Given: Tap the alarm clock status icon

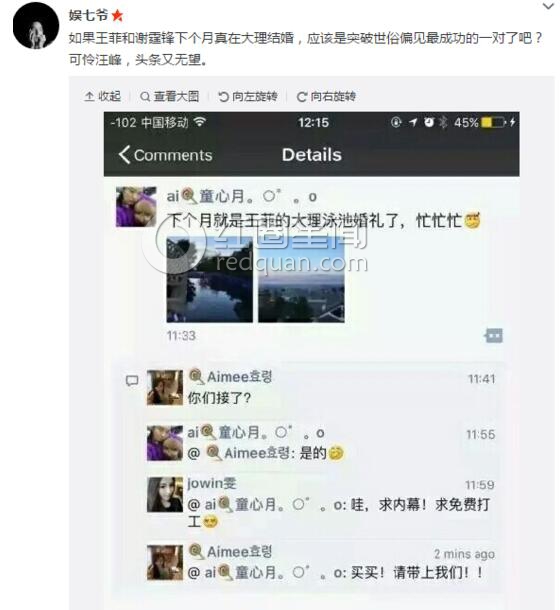Looking at the screenshot, I should (429, 123).
